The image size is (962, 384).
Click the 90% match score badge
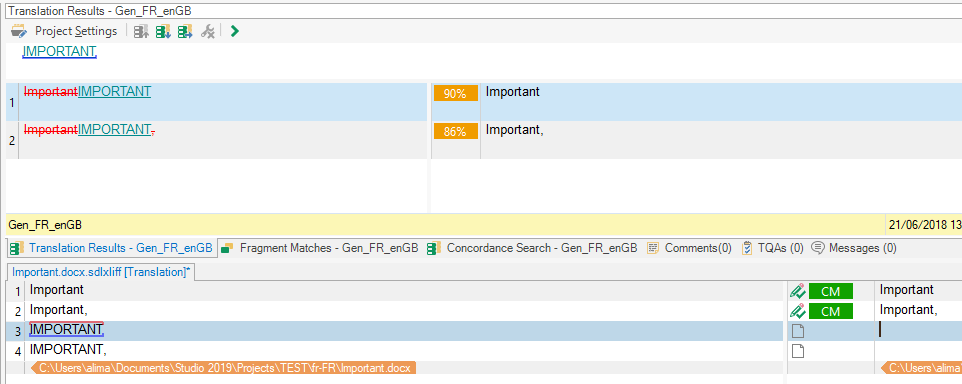(x=455, y=93)
